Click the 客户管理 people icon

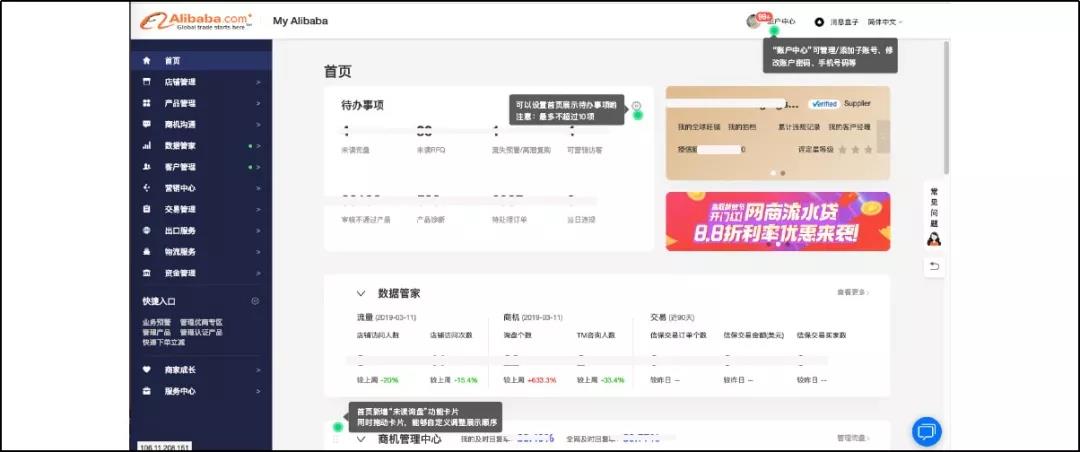[147, 167]
